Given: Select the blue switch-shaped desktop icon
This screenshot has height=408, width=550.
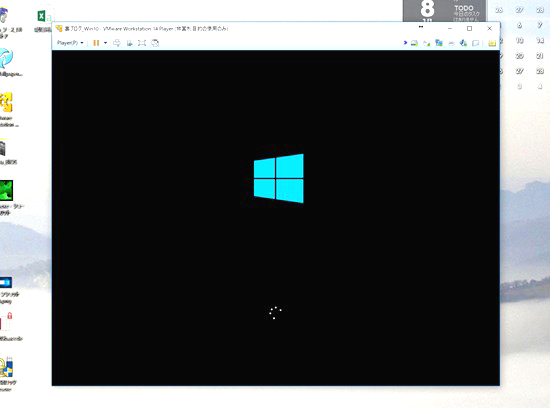Looking at the screenshot, I should point(6,282).
